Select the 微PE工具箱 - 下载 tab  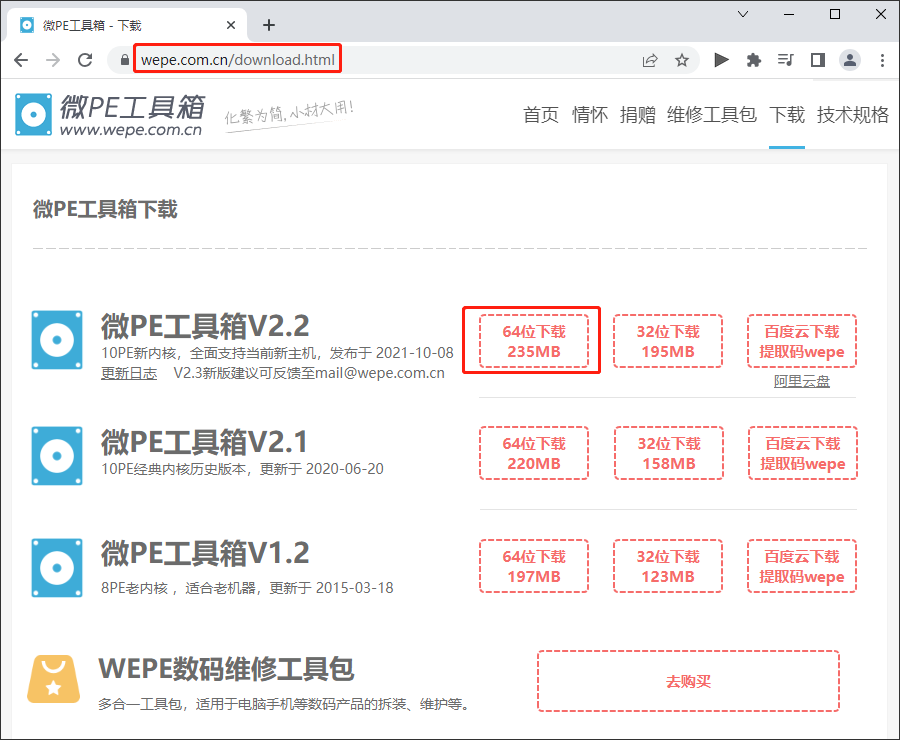(126, 25)
